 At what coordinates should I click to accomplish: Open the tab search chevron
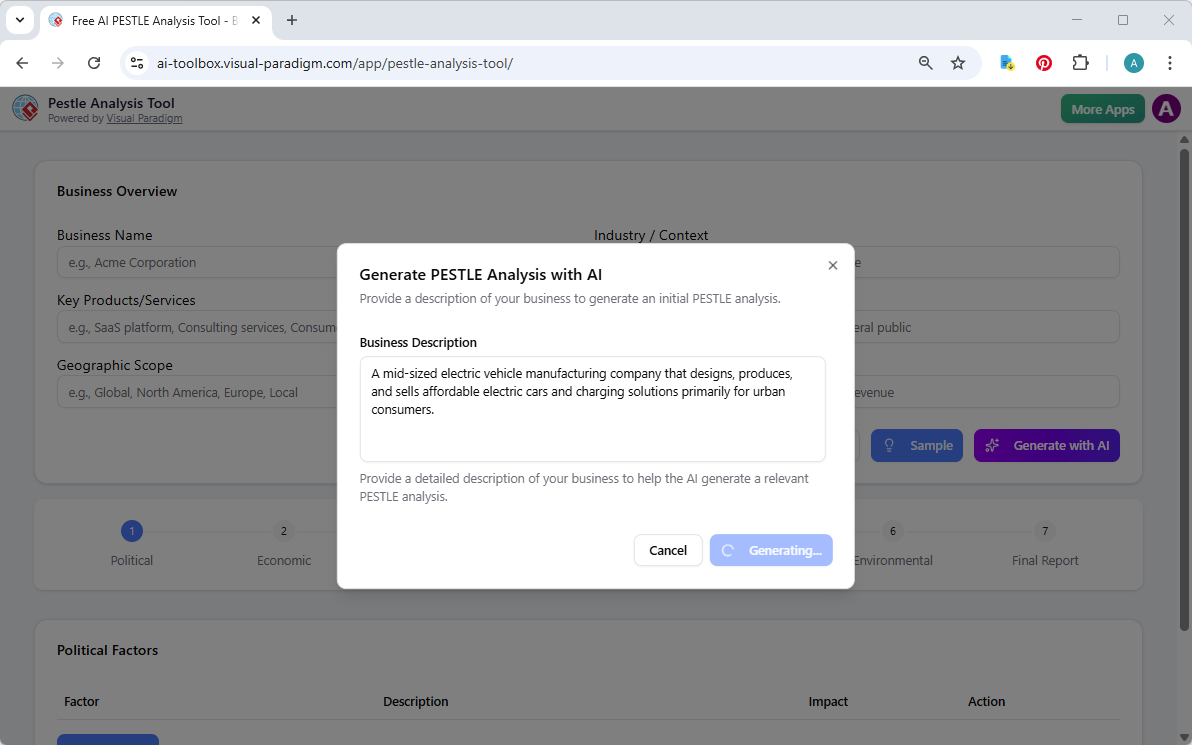(x=19, y=20)
